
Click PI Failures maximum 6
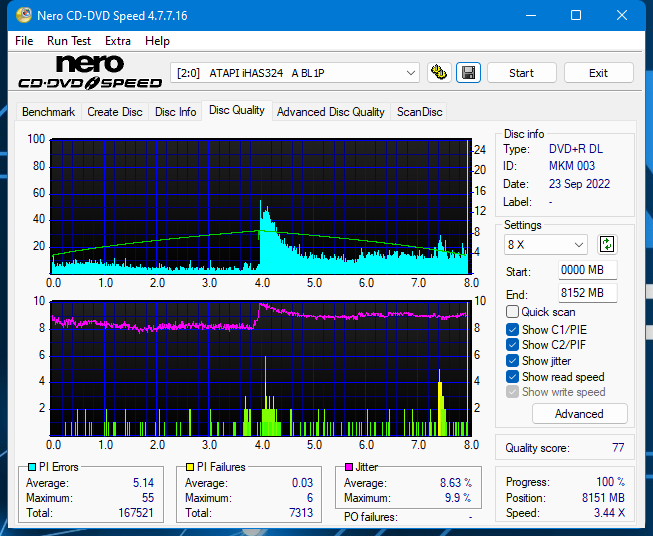[x=310, y=498]
